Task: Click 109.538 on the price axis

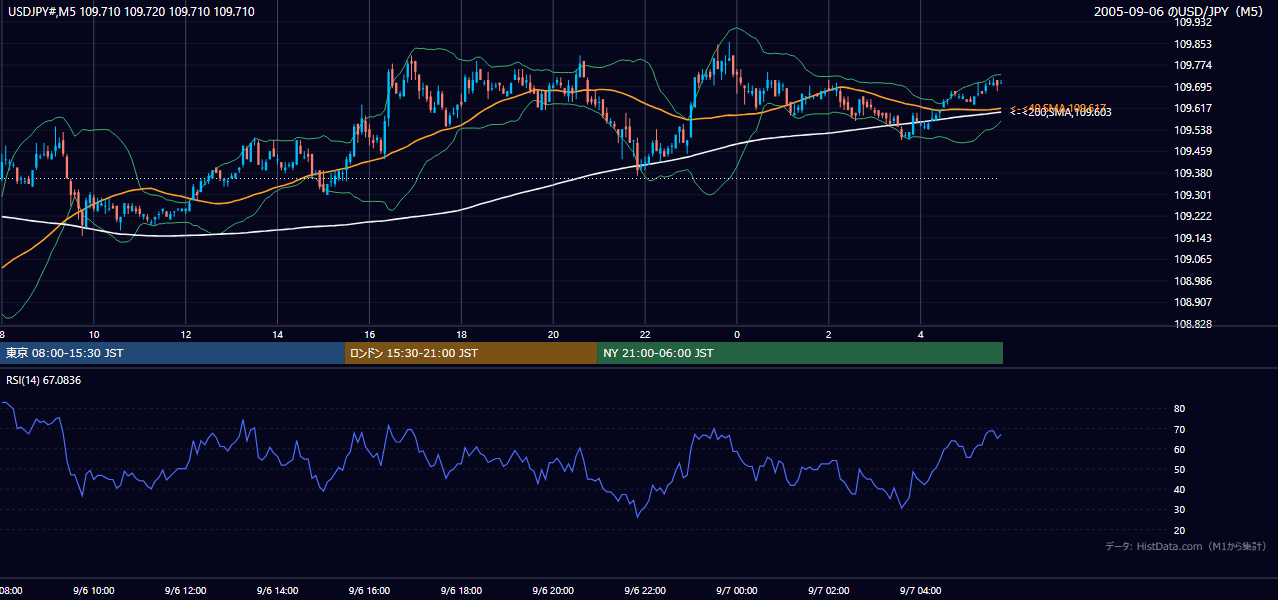Action: (1192, 130)
